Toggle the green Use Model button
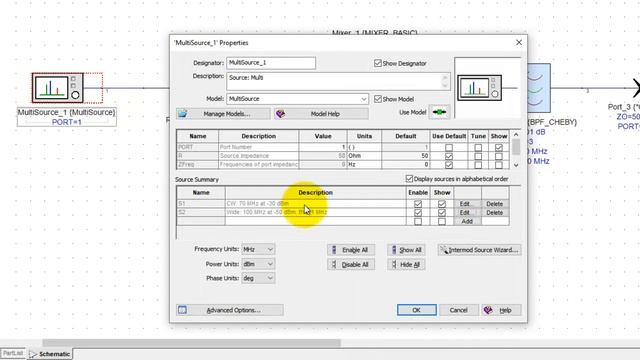Viewport: 640px width, 360px height. tap(439, 112)
